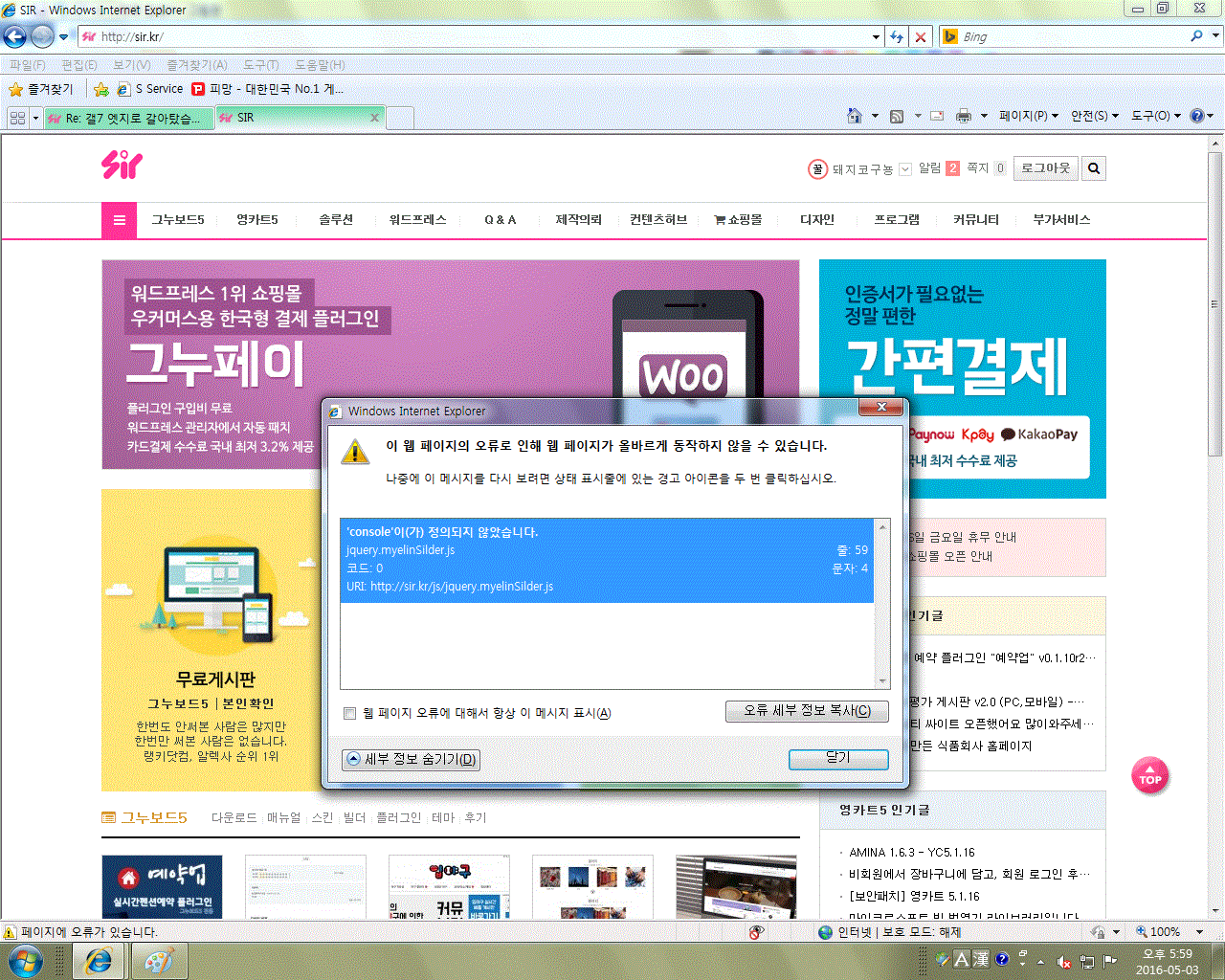This screenshot has width=1225, height=980.
Task: Click the pink TOP scroll button
Action: (1149, 775)
